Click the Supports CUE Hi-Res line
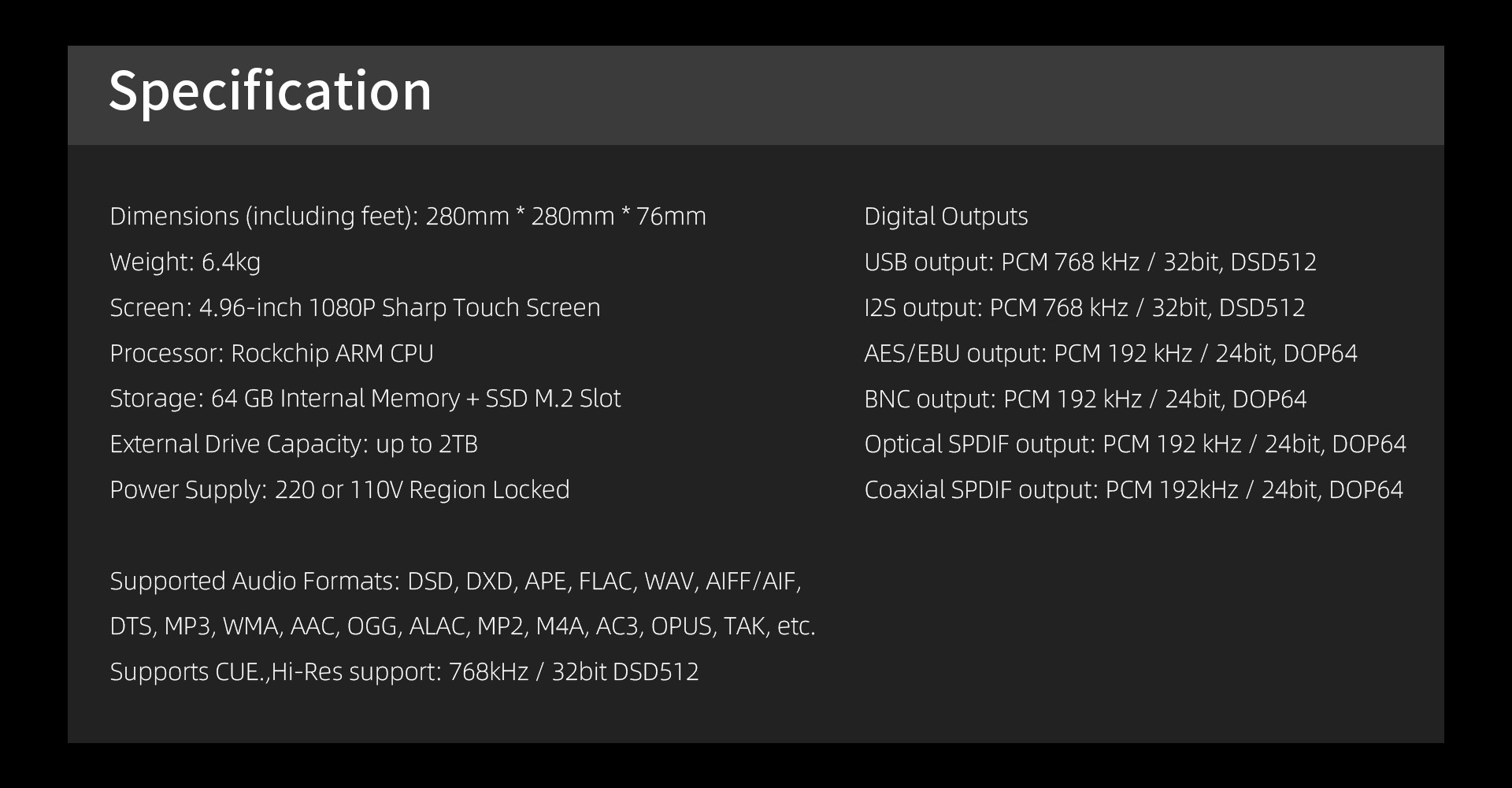 [x=404, y=672]
